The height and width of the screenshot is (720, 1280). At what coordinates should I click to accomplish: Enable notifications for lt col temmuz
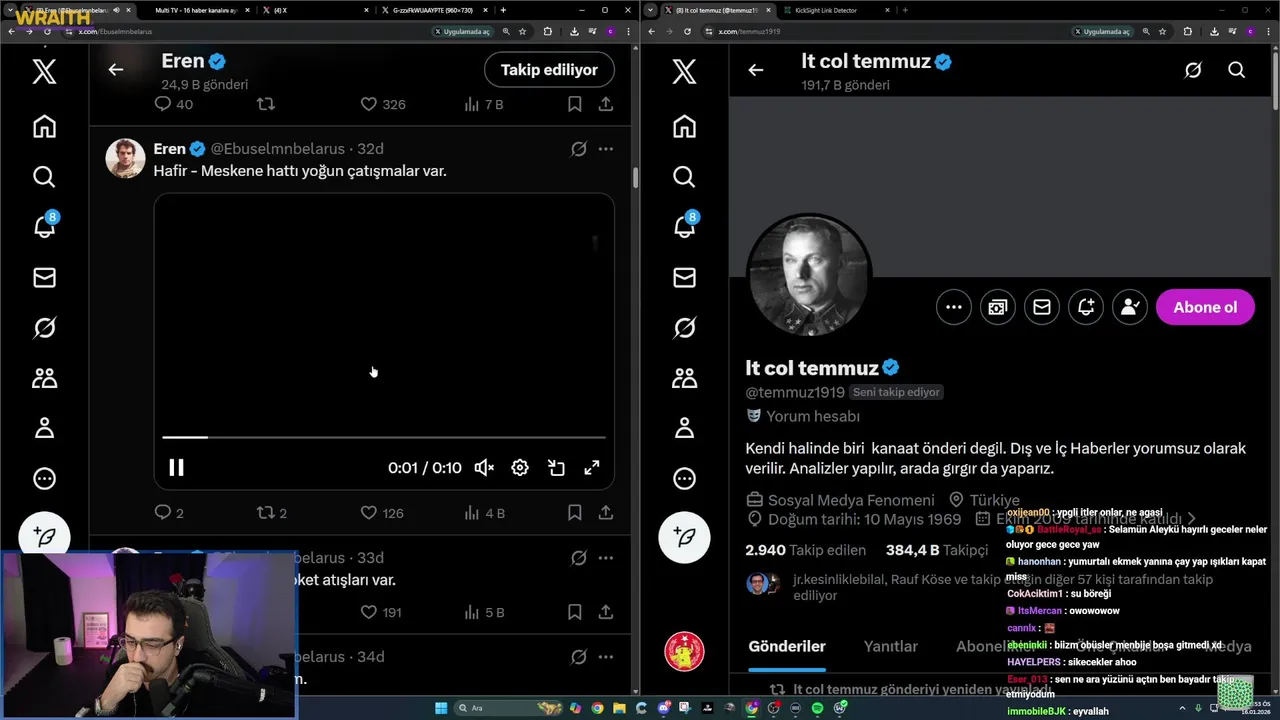(1086, 307)
